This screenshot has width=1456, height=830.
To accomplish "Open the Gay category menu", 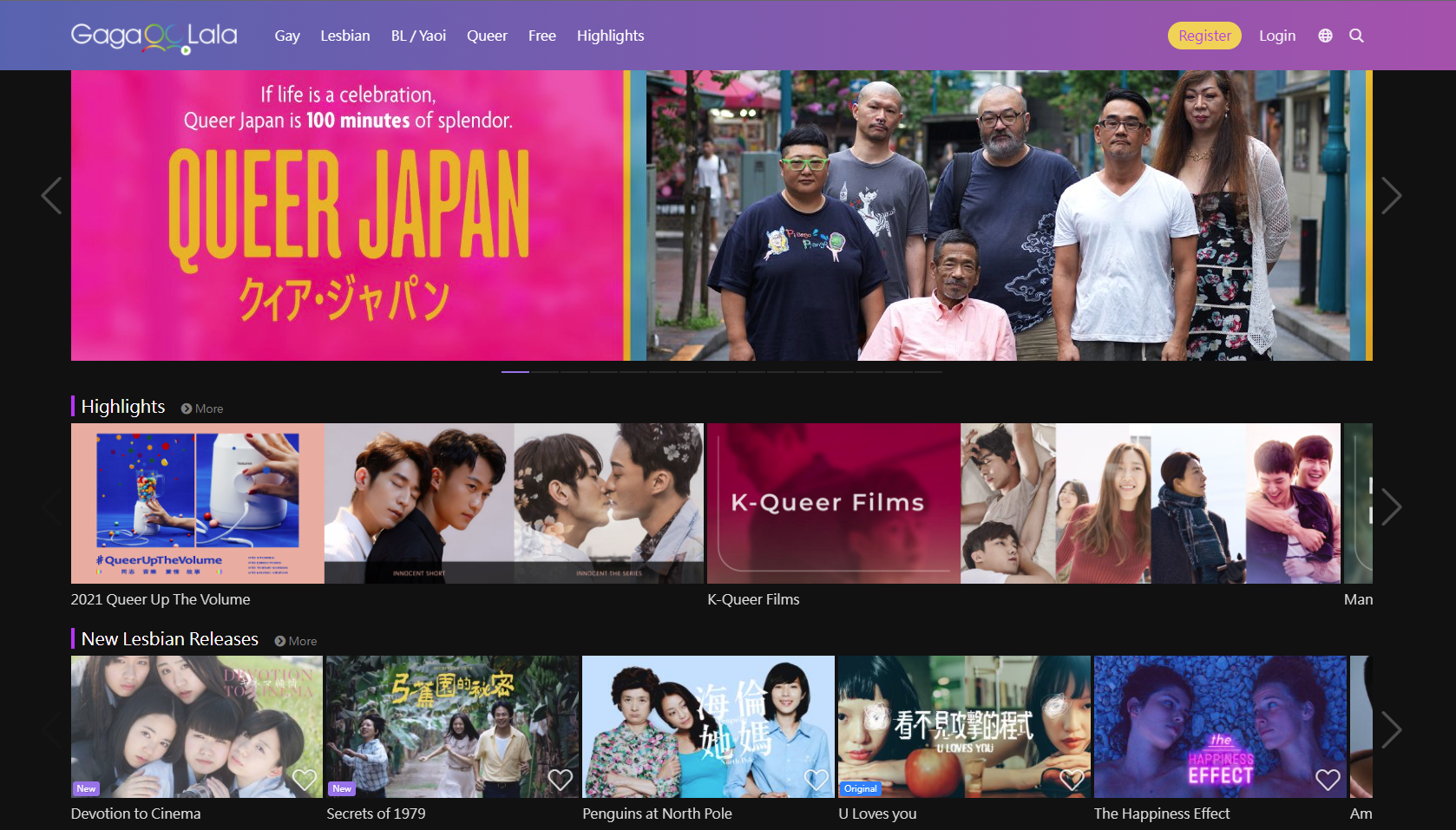I will (x=287, y=36).
